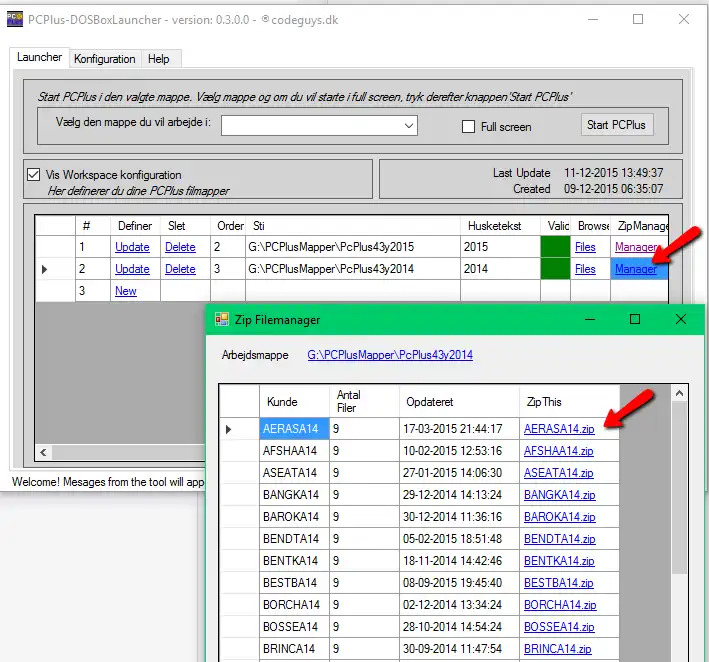This screenshot has height=662, width=709.
Task: Click date cell 17-03-2015 21:44:17
Action: pos(459,429)
